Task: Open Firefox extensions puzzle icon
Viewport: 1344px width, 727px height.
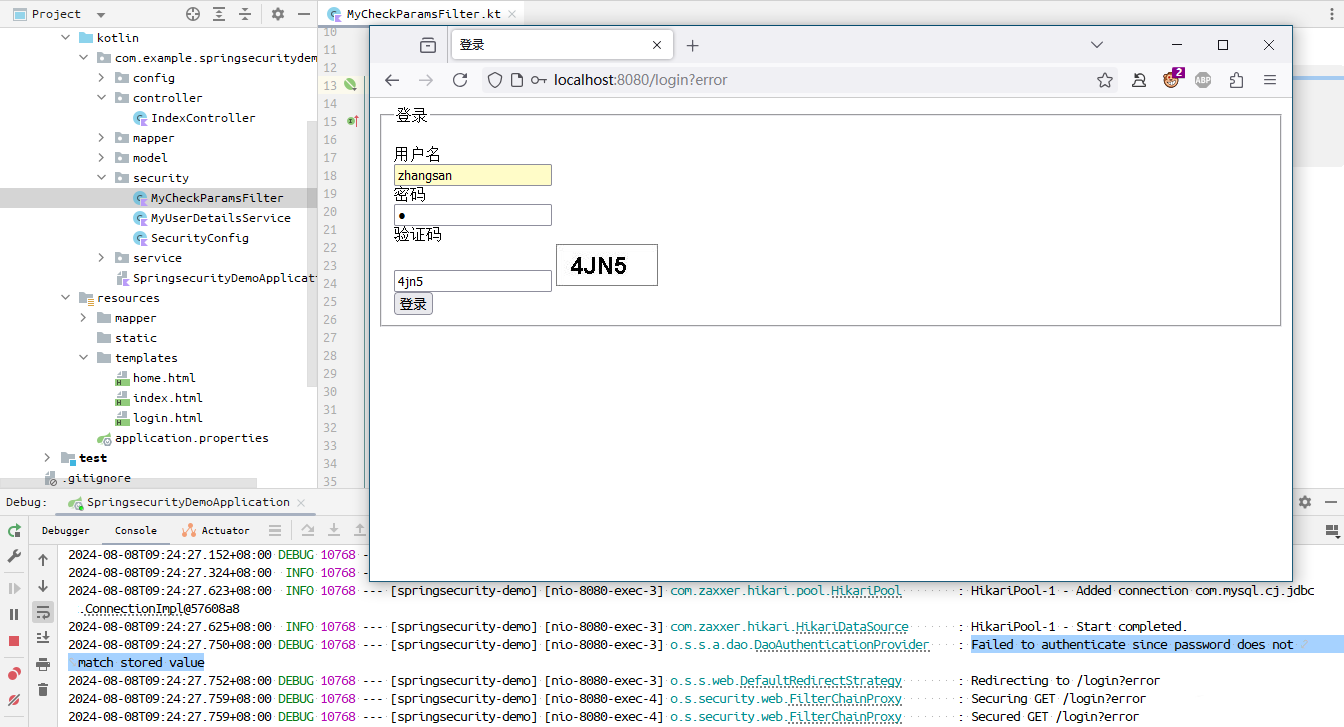Action: (1237, 80)
